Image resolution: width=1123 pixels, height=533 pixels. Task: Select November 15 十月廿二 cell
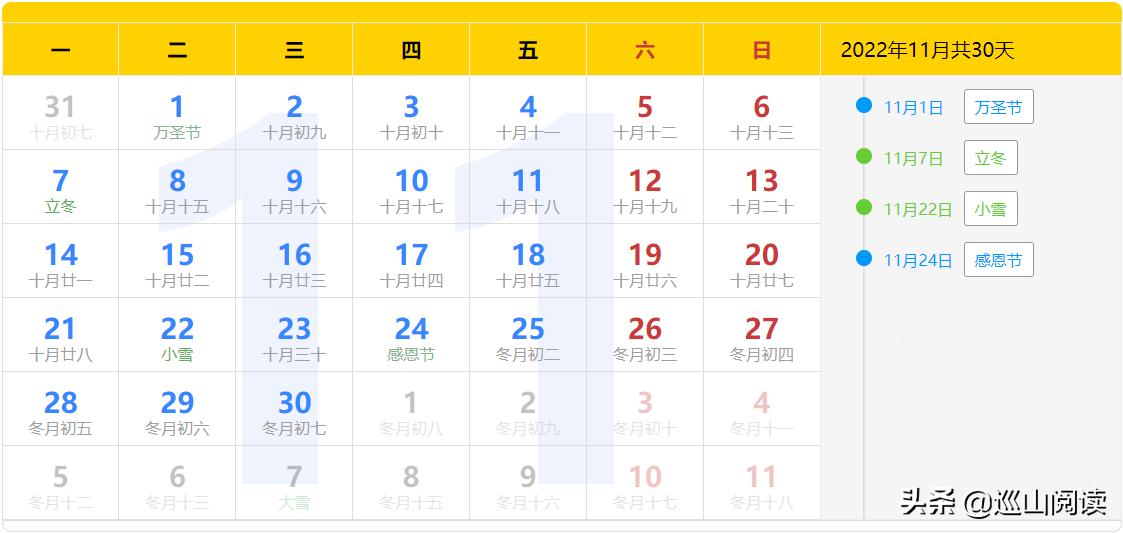click(x=177, y=261)
